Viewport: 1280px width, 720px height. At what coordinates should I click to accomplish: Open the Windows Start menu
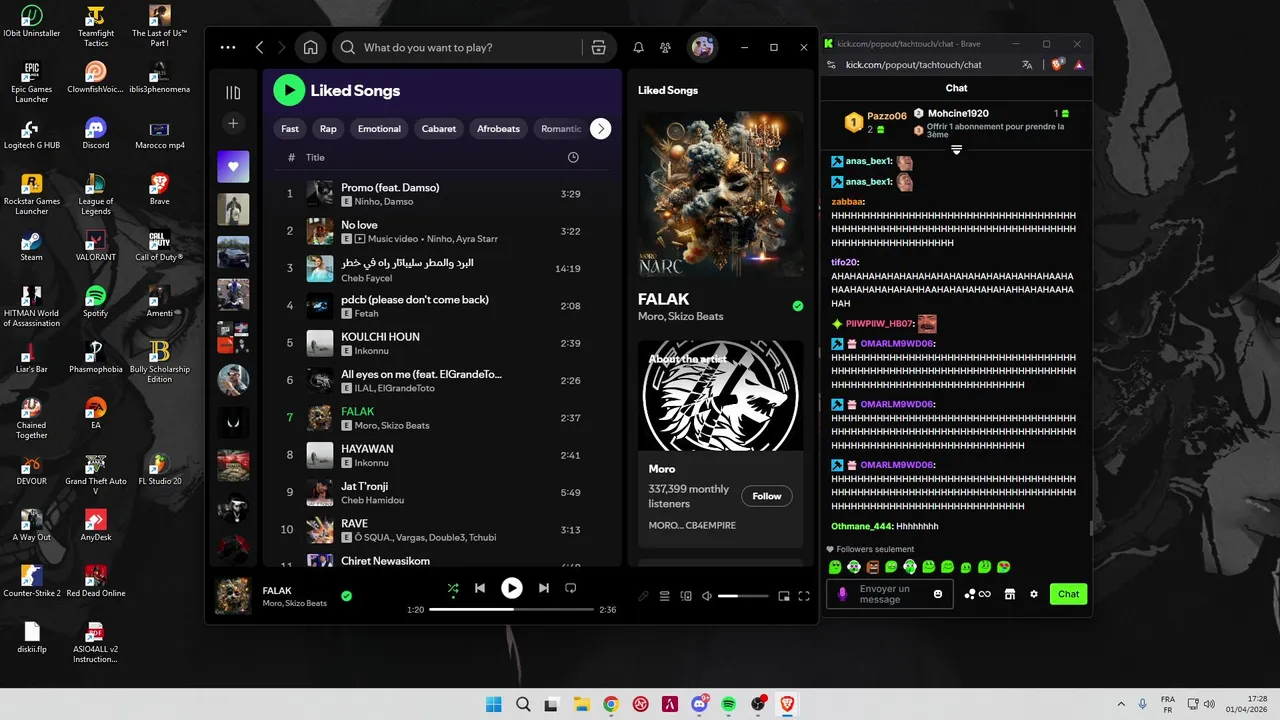(494, 704)
